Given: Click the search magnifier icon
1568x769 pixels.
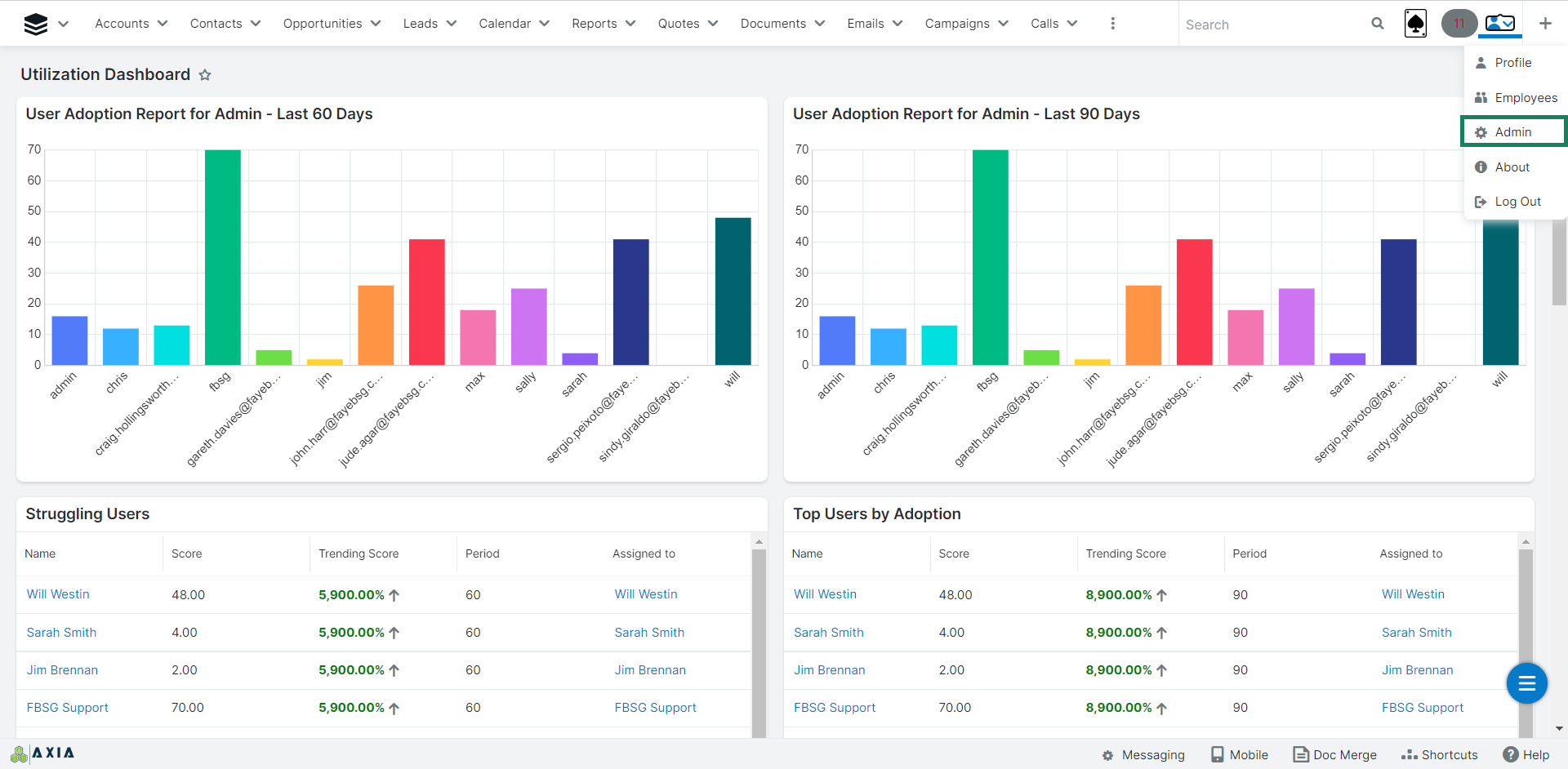Looking at the screenshot, I should pos(1378,24).
